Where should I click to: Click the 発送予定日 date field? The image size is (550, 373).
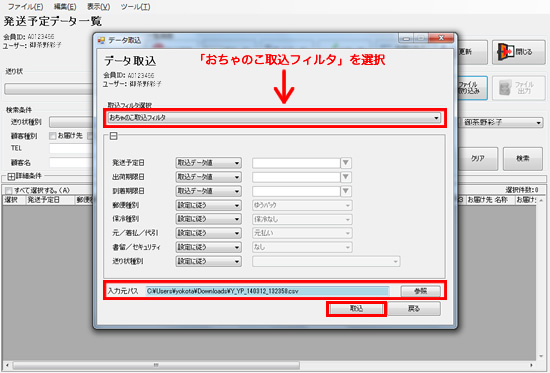click(296, 163)
